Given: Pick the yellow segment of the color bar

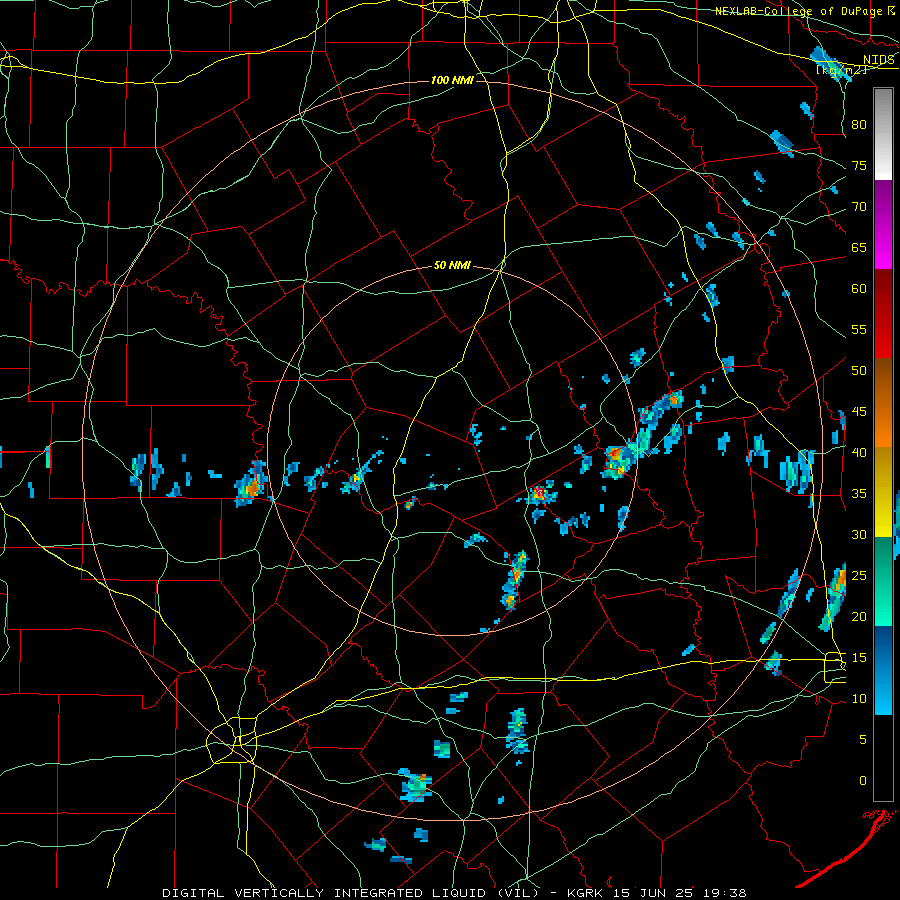Looking at the screenshot, I should coord(883,492).
